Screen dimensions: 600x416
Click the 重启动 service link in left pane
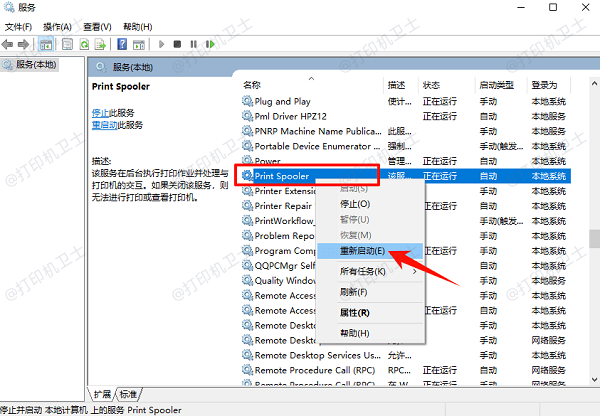coord(104,125)
